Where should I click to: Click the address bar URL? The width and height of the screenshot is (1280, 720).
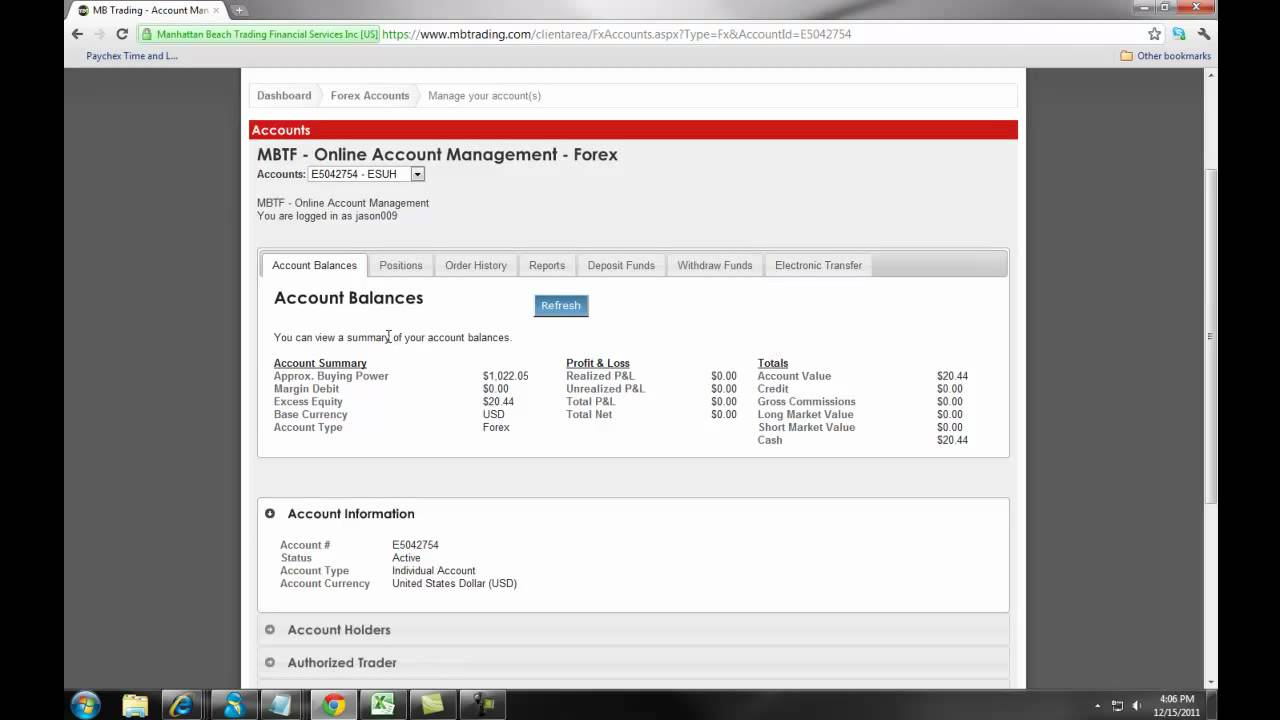pos(616,34)
